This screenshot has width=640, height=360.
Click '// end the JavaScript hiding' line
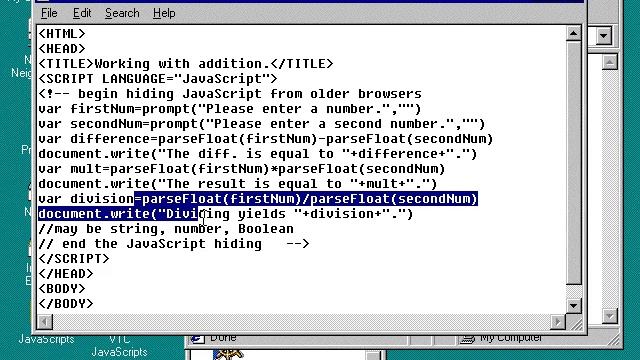(x=174, y=244)
